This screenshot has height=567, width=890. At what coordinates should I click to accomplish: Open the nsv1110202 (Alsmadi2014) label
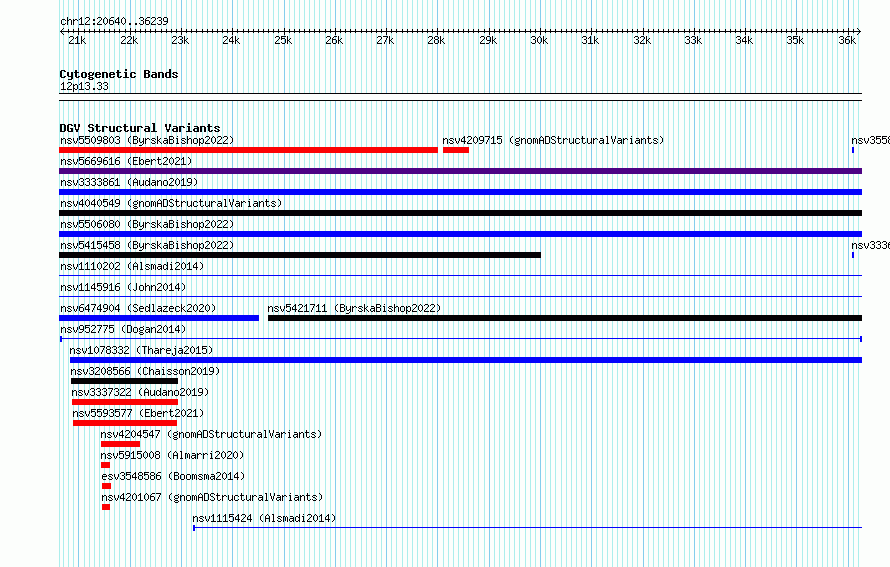[132, 266]
